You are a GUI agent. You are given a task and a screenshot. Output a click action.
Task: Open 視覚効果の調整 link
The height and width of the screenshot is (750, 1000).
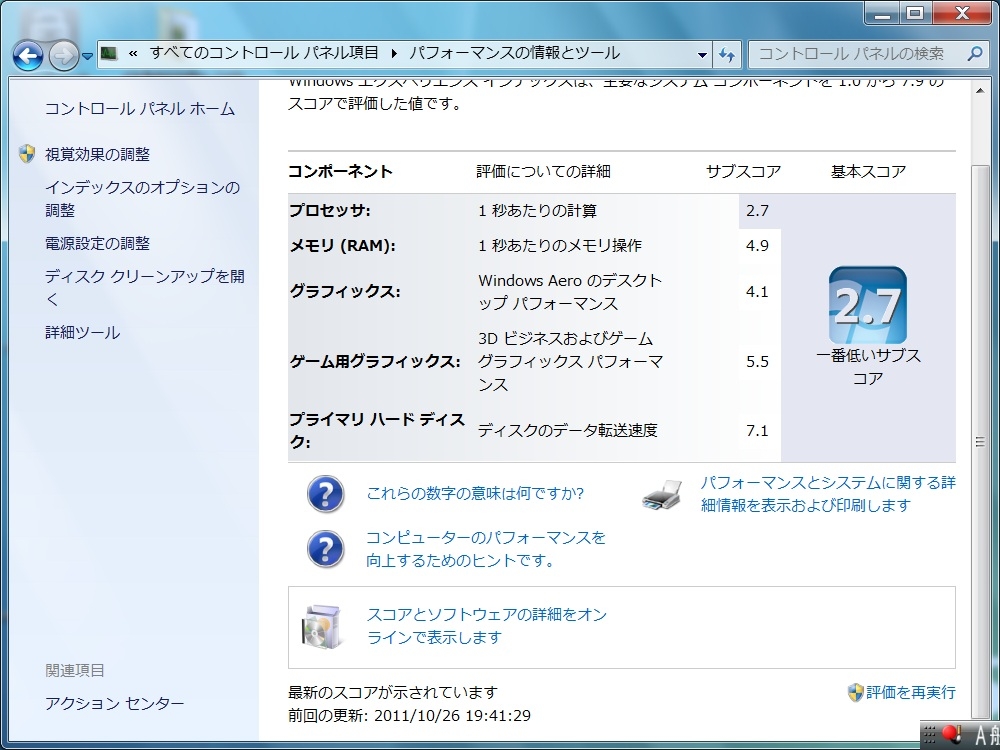98,154
